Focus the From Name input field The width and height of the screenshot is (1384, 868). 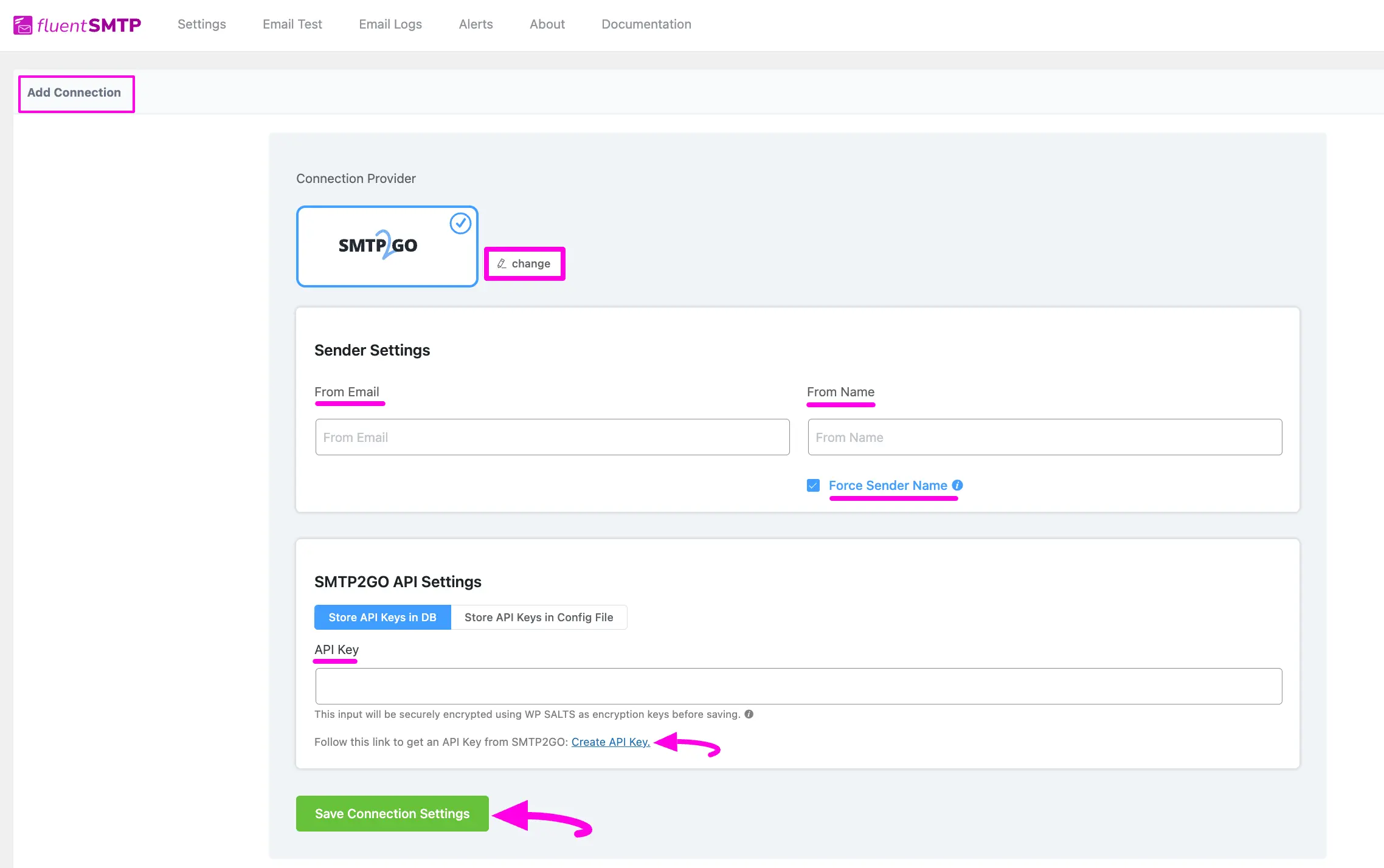(1045, 437)
